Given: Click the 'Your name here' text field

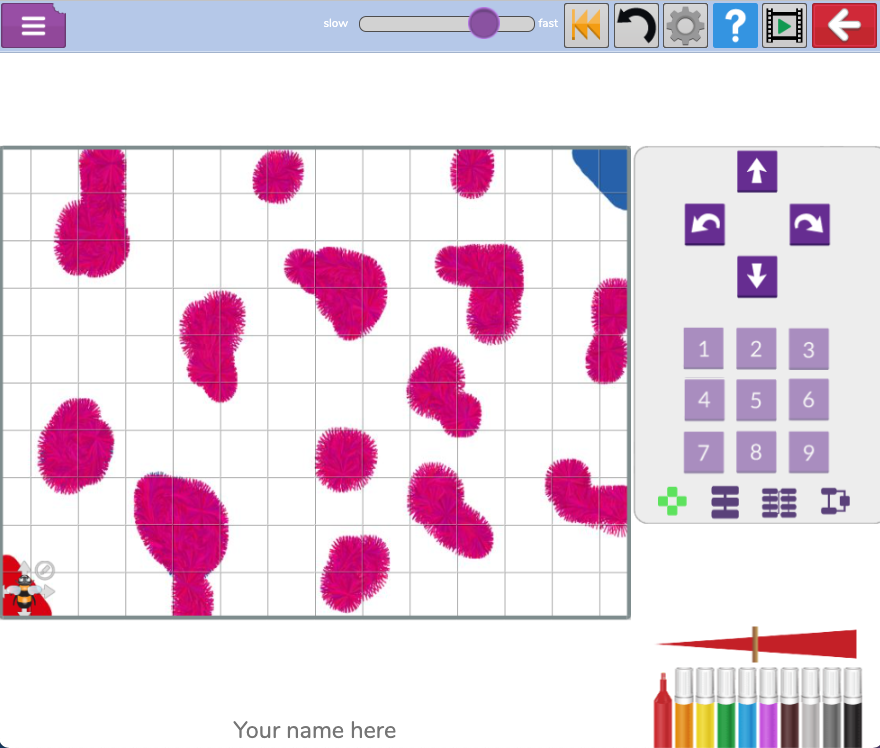Looking at the screenshot, I should tap(314, 730).
